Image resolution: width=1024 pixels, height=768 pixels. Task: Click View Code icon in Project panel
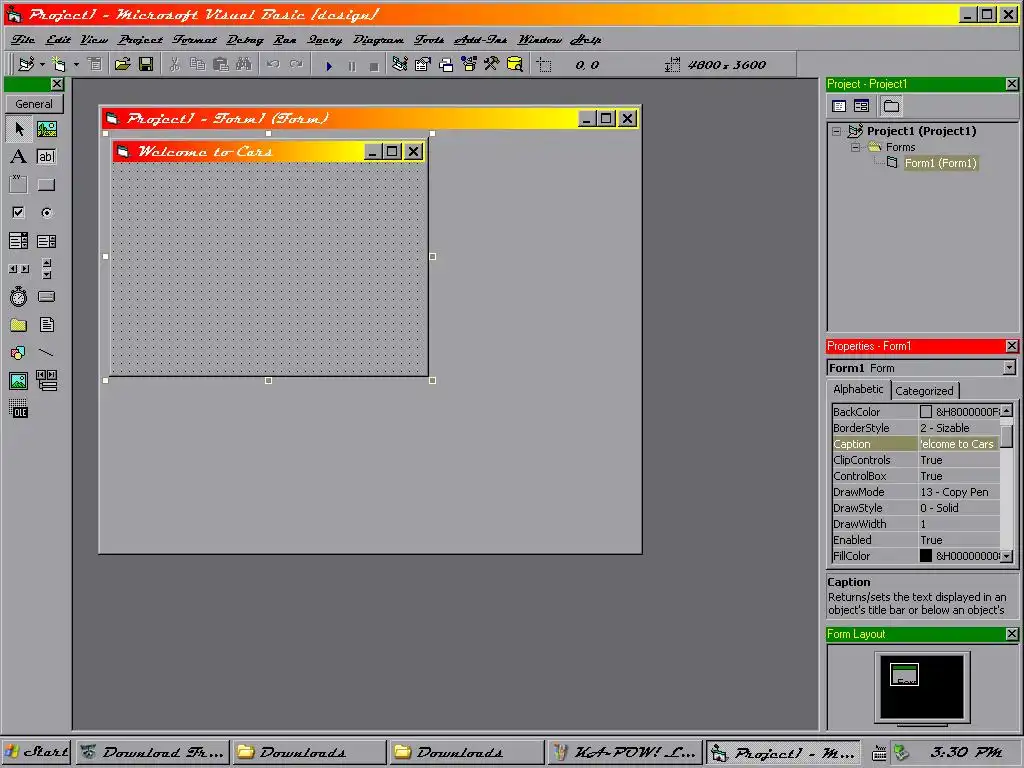(x=840, y=106)
